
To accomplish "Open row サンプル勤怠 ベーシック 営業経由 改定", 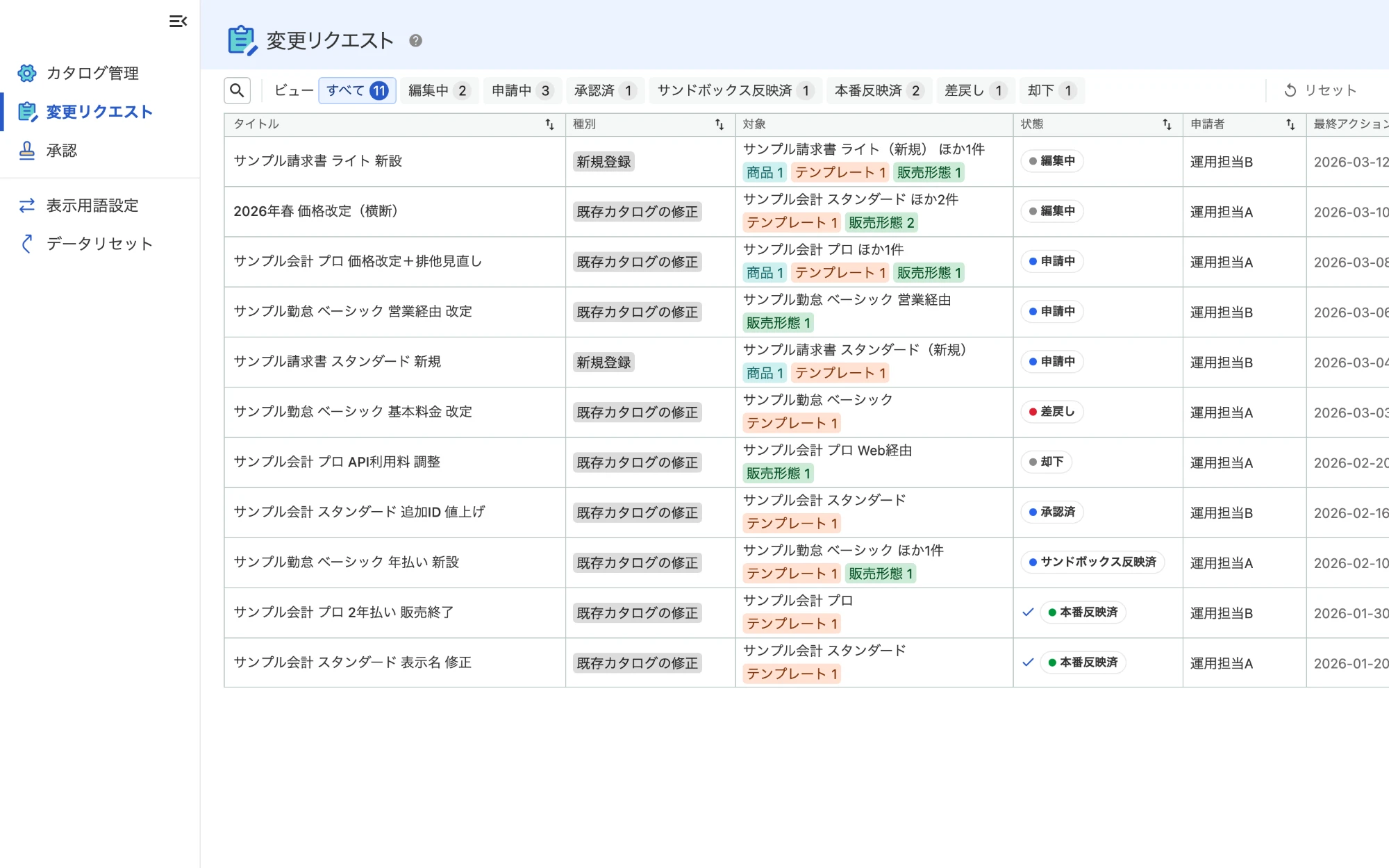I will [806, 312].
